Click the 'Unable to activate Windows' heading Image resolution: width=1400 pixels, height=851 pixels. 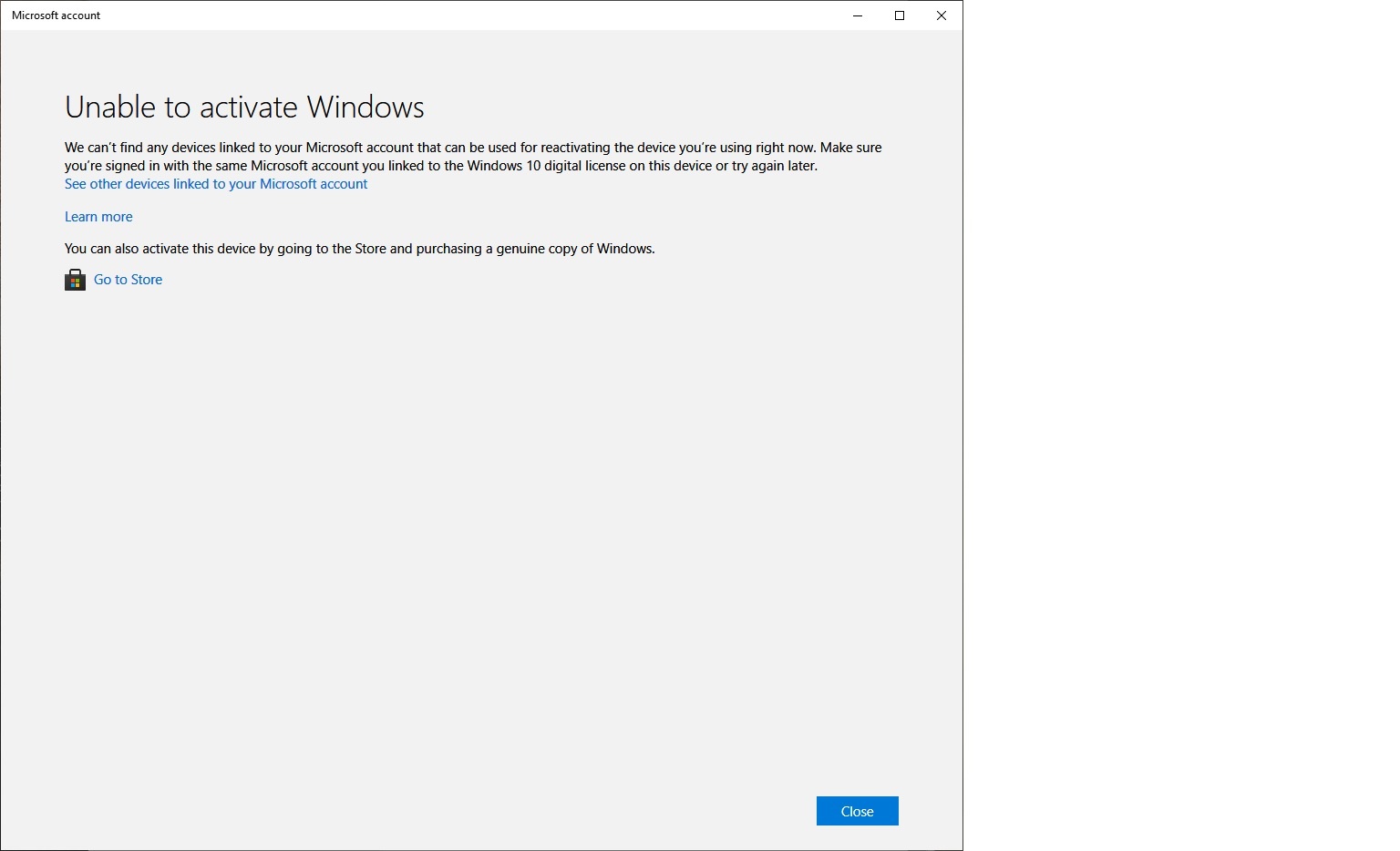coord(244,108)
